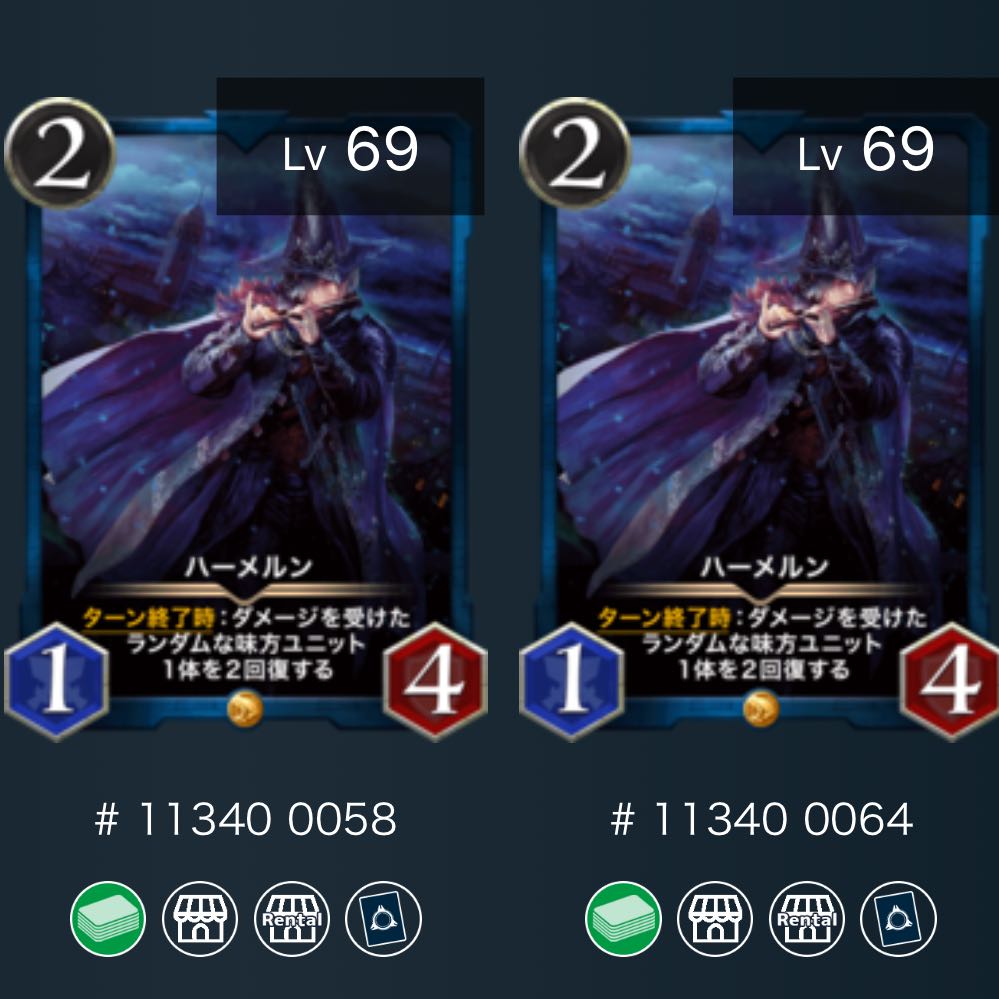Screen dimensions: 999x999
Task: Click card-back icon under card #11340 0058
Action: [x=384, y=919]
